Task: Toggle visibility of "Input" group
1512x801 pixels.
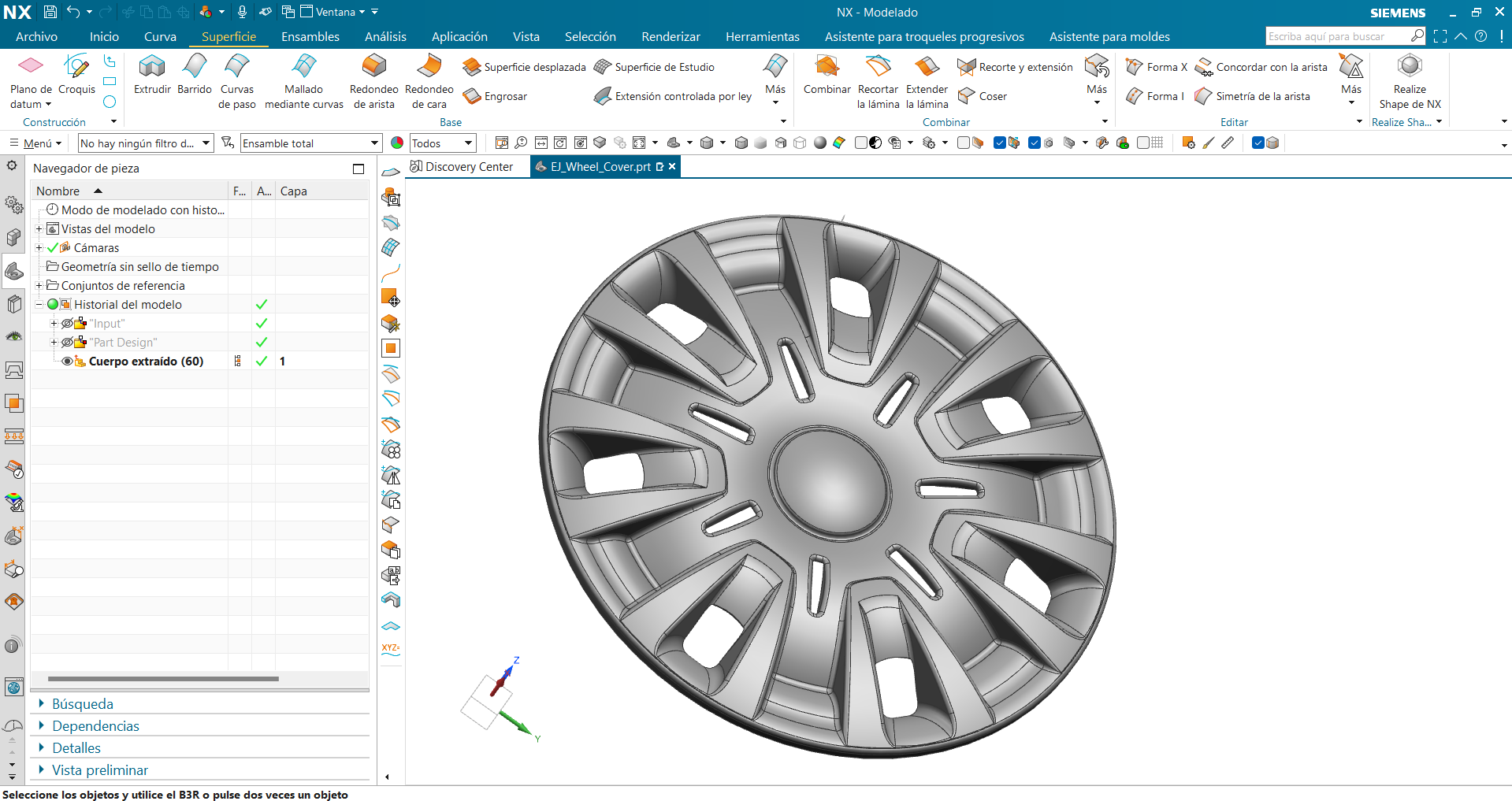Action: (x=67, y=324)
